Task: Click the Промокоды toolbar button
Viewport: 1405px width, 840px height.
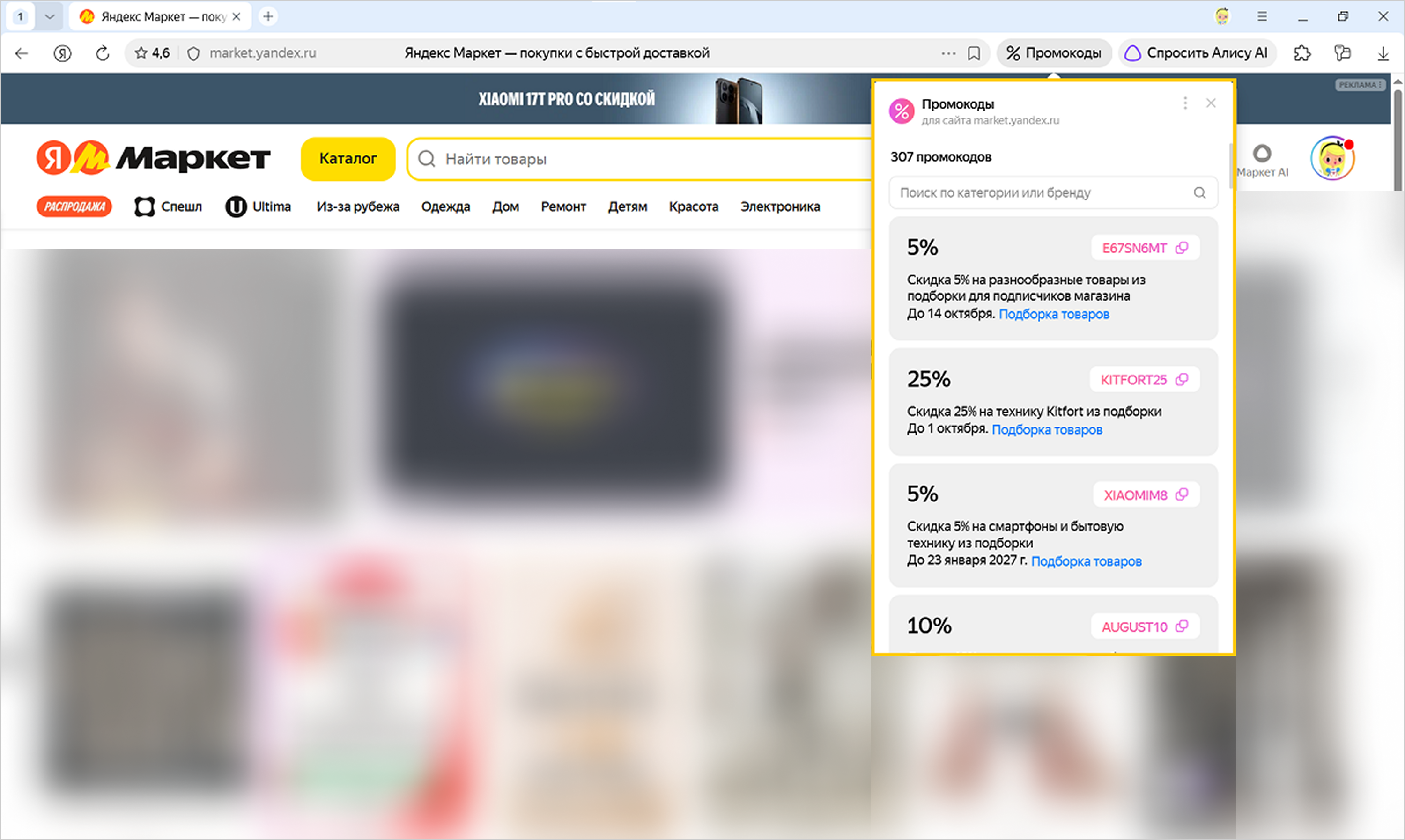Action: click(1054, 53)
